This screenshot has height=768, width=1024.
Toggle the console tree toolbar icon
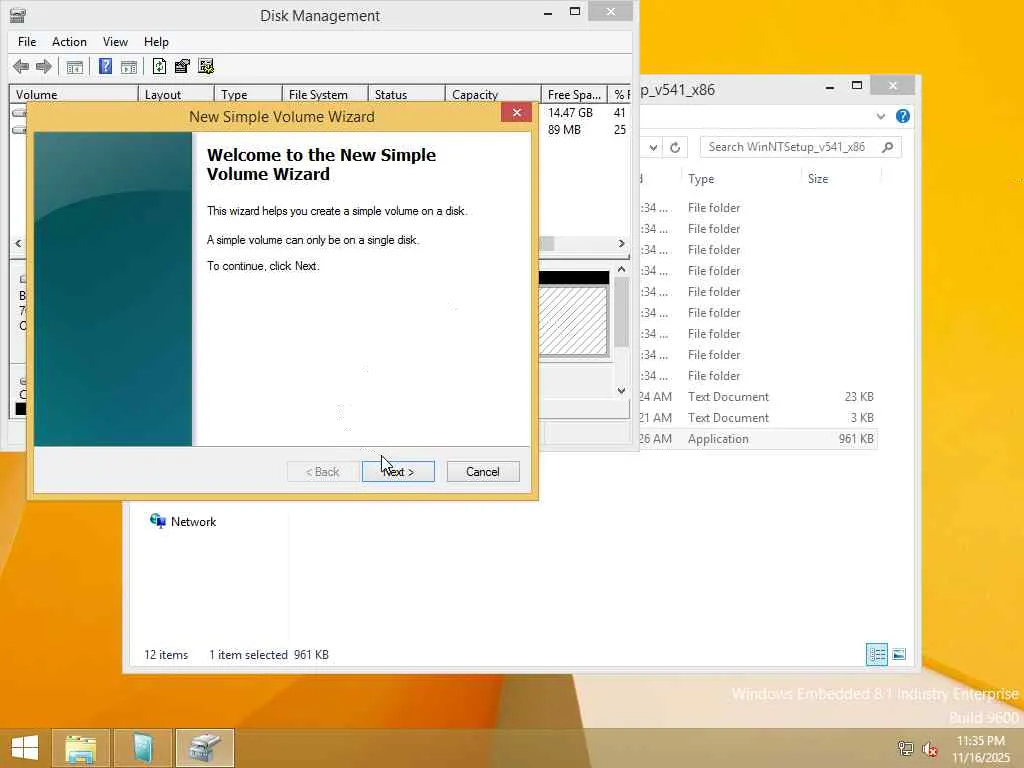[x=75, y=67]
